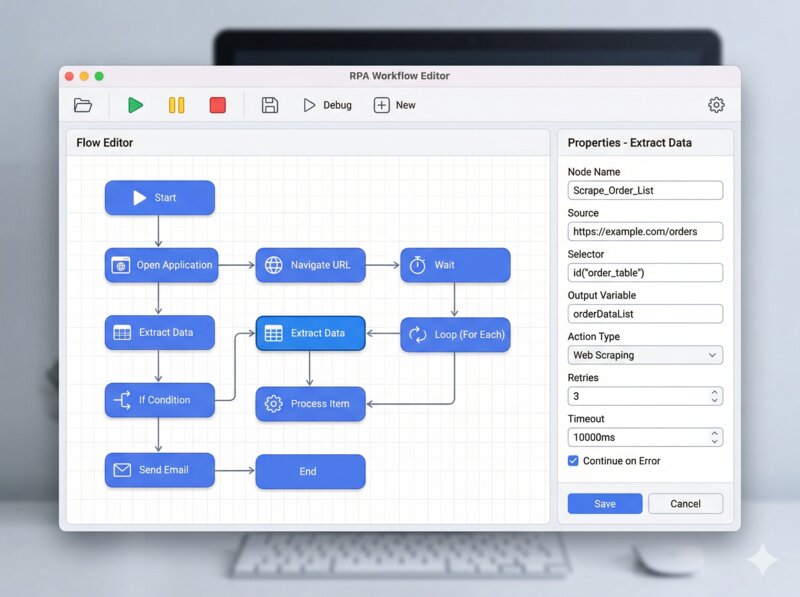
Task: Run the workflow with the green play icon
Action: pos(135,105)
